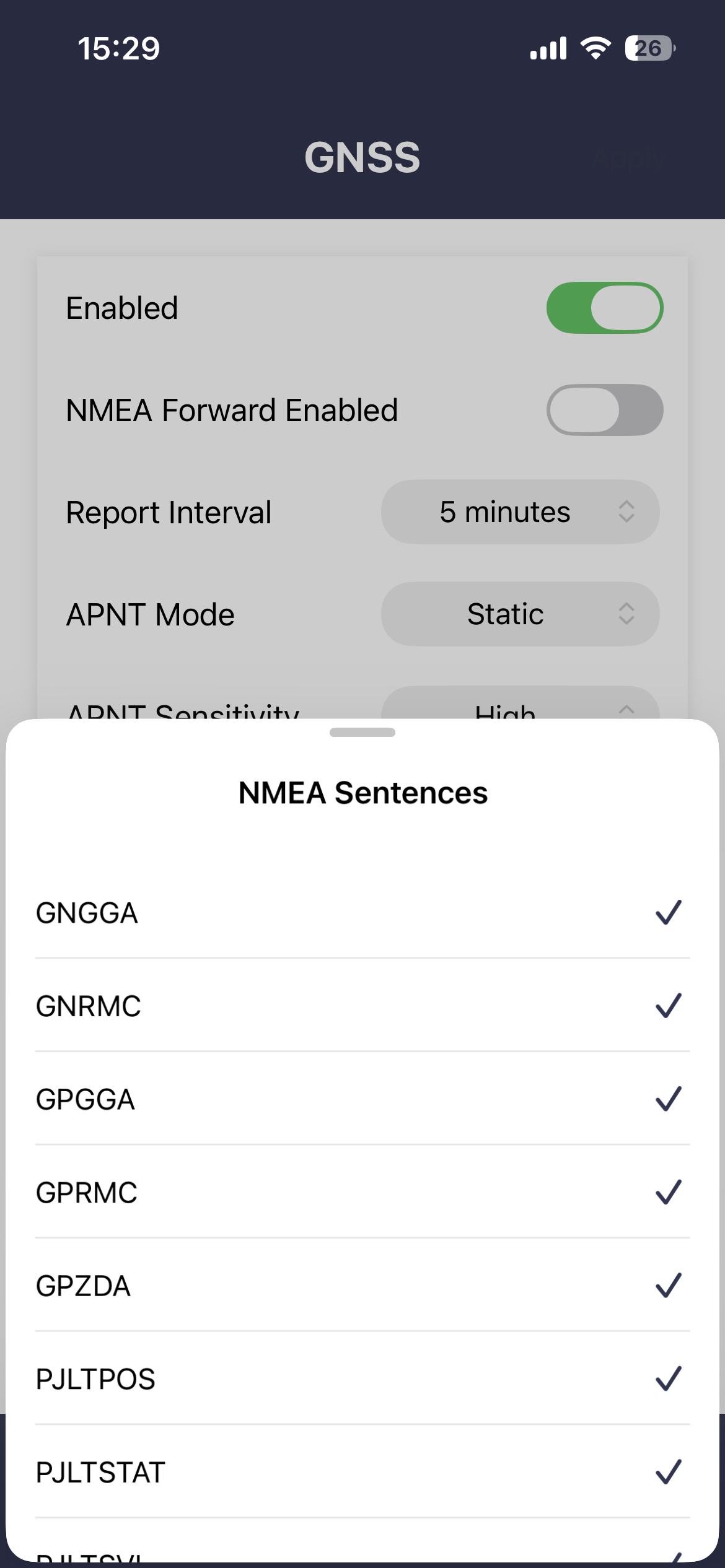The height and width of the screenshot is (1568, 725).
Task: Tap the GNRMC sentence label
Action: [89, 1006]
